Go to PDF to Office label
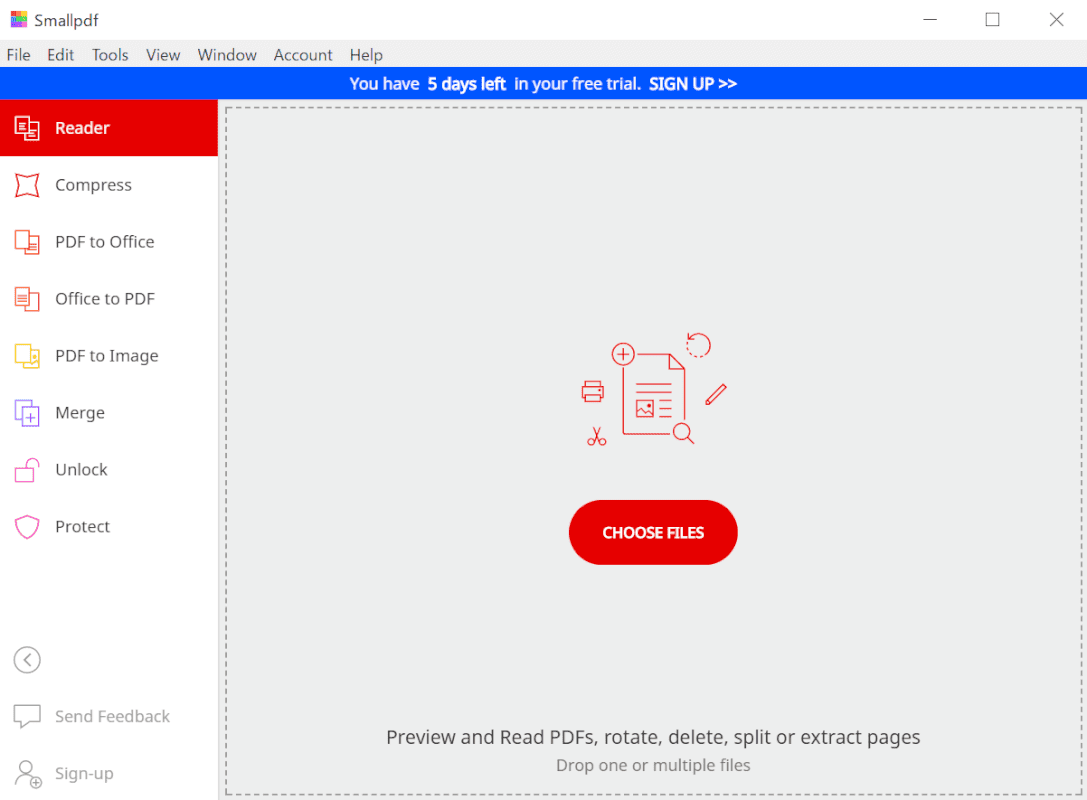 (x=105, y=242)
